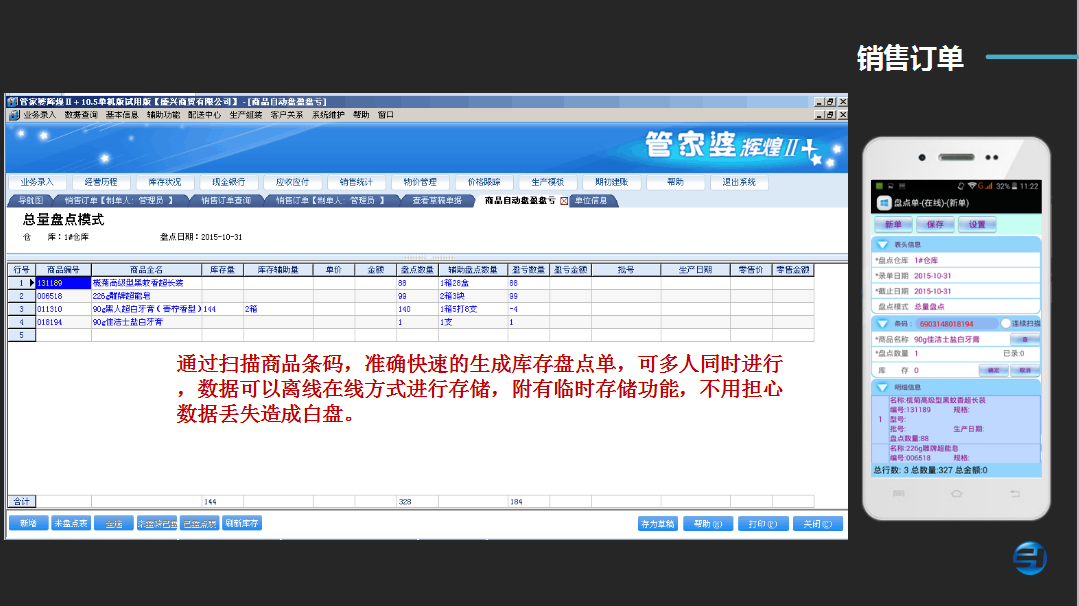Screen dimensions: 1079x606
Task: Tap the 查 lookup button beside 商品名称
Action: tap(1025, 339)
